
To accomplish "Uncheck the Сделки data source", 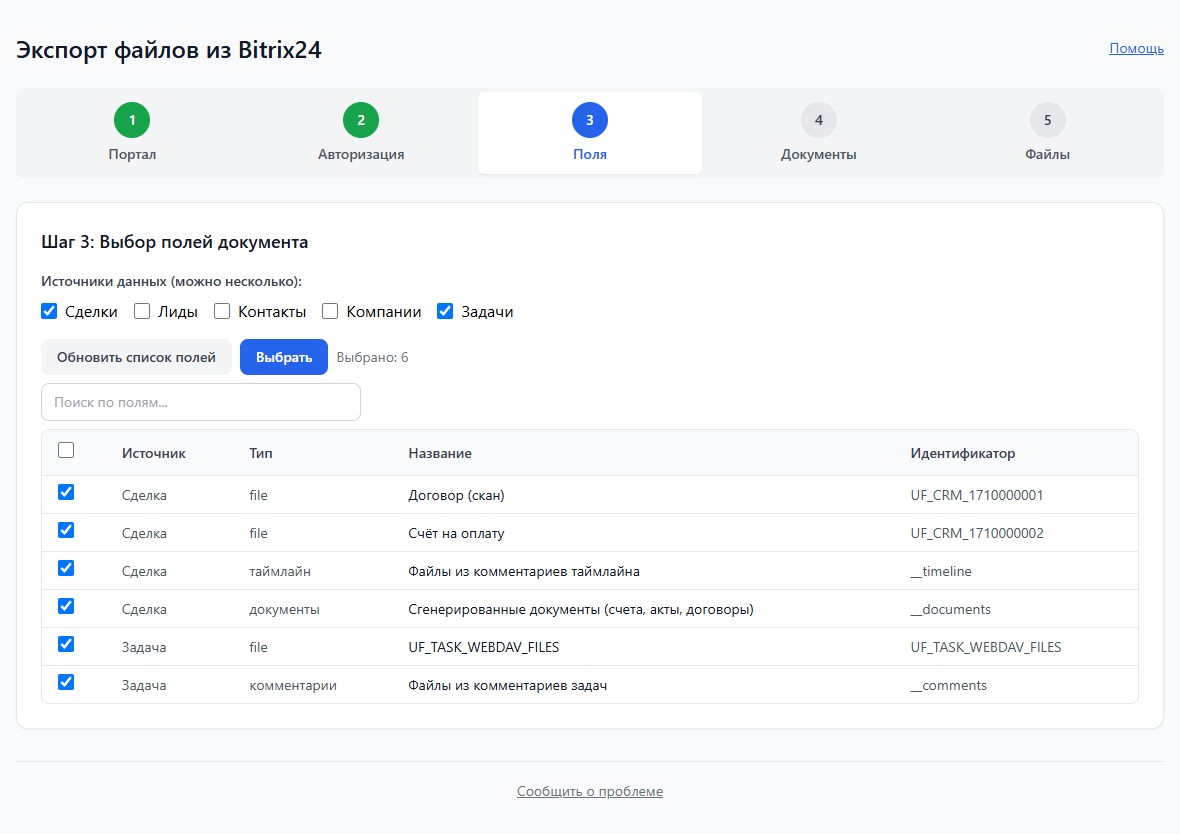I will point(49,311).
